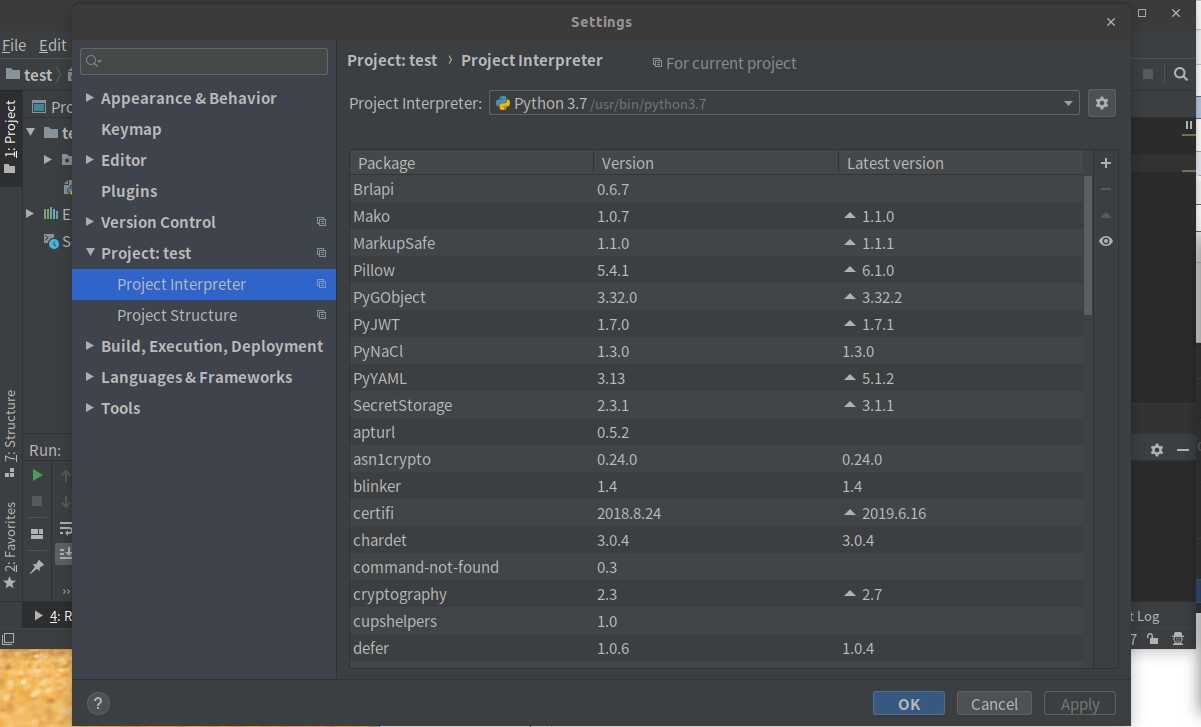1201x727 pixels.
Task: Hide the Run panel with the minus icon
Action: pos(1183,450)
